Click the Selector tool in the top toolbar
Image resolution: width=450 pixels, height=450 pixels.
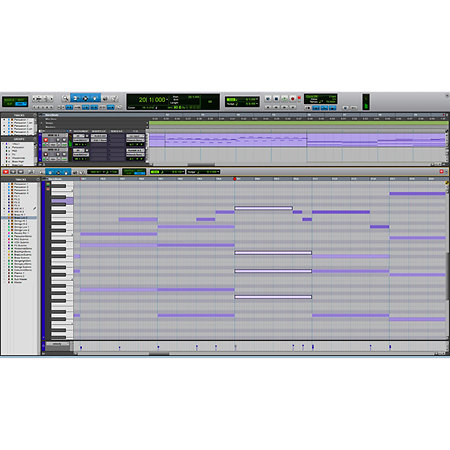click(x=85, y=98)
